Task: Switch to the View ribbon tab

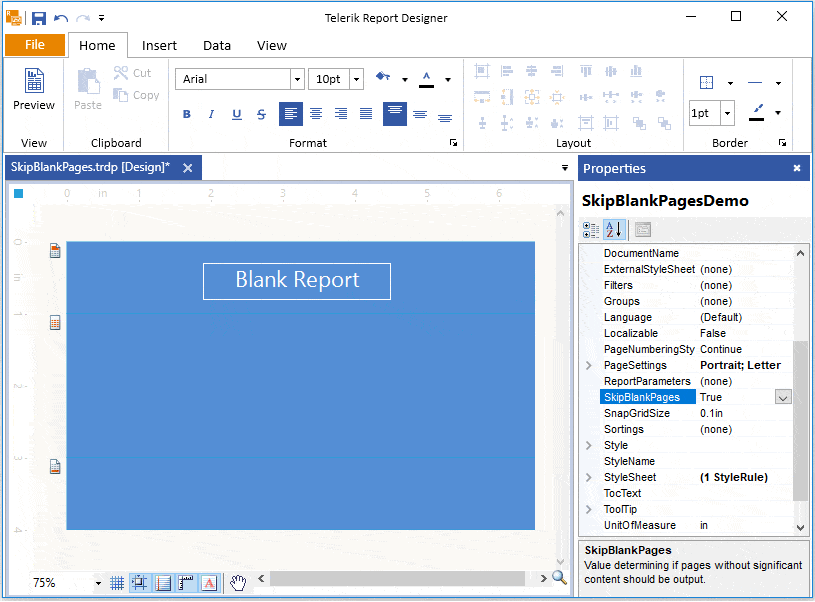Action: click(271, 46)
